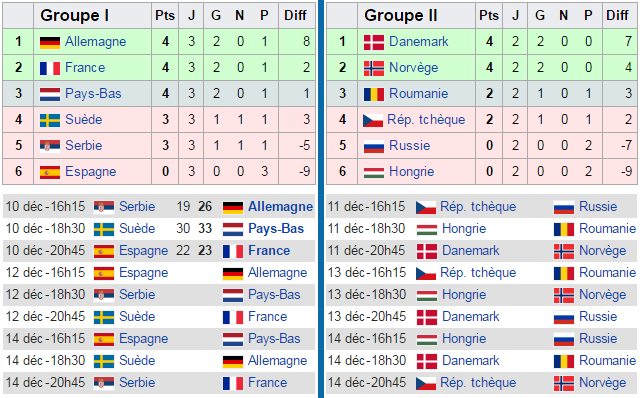Viewport: 640px width, 398px height.
Task: Open the Danemark link in Groupe II standings
Action: click(x=418, y=42)
